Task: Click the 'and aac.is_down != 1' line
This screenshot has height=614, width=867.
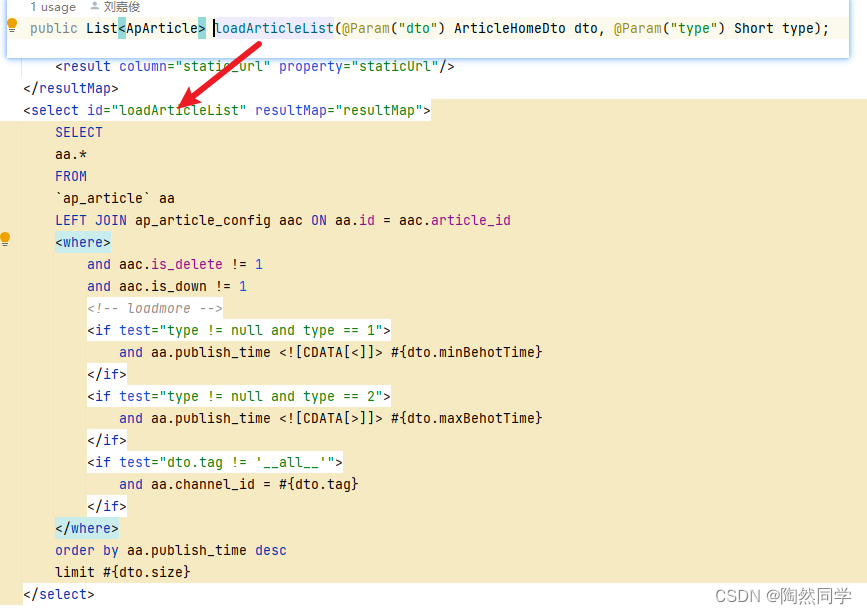Action: pyautogui.click(x=166, y=287)
